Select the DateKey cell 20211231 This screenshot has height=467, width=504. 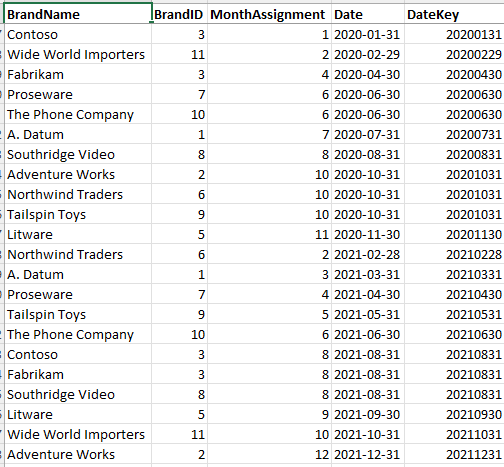(x=454, y=454)
